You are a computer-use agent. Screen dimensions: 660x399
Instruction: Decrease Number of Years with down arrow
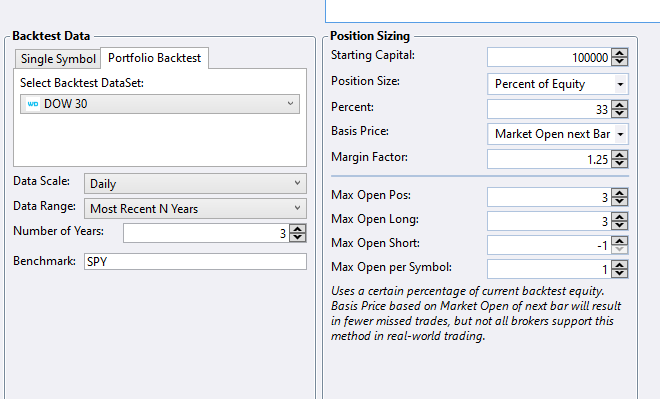coord(298,237)
